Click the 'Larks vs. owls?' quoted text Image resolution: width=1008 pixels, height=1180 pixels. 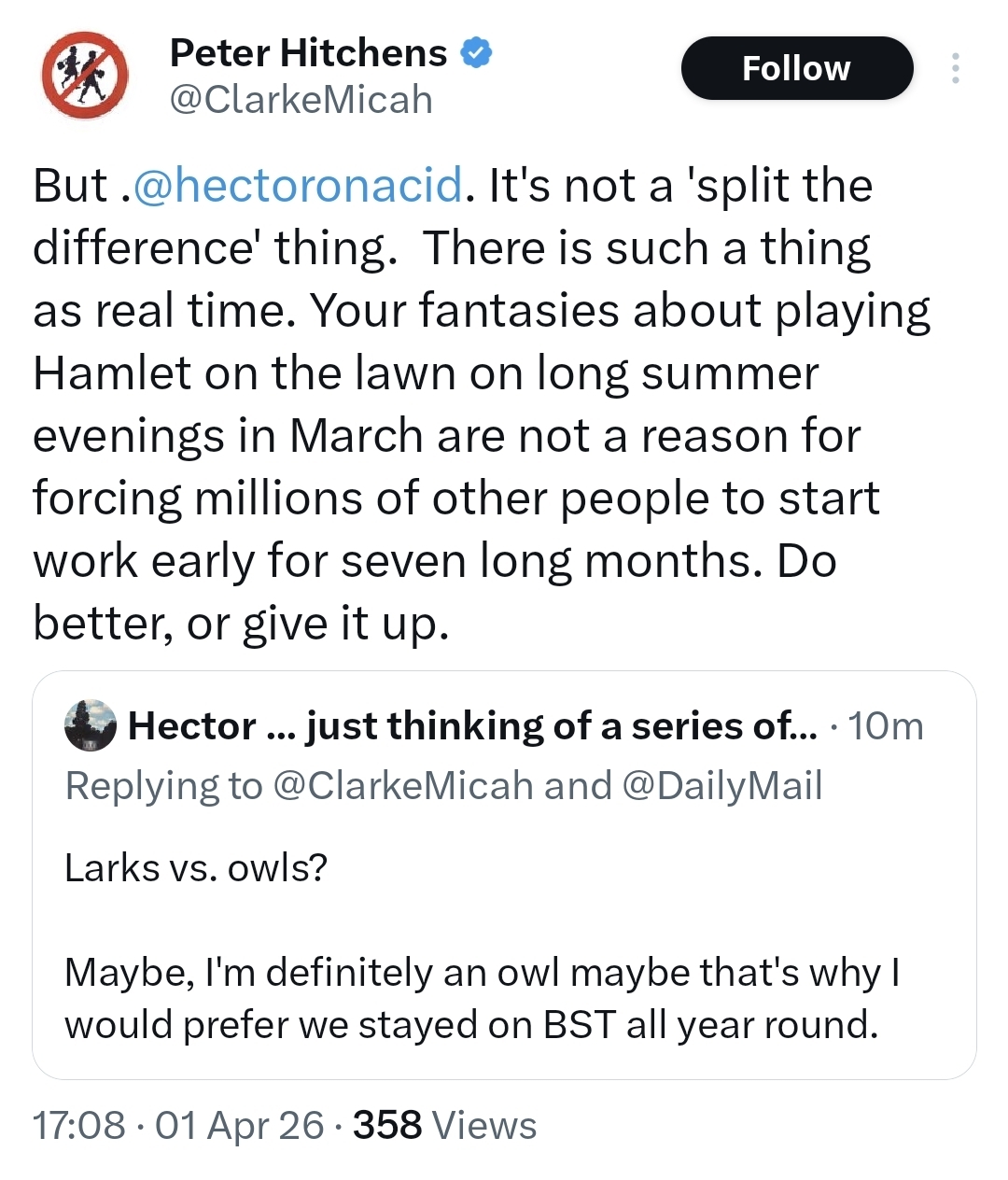(196, 867)
